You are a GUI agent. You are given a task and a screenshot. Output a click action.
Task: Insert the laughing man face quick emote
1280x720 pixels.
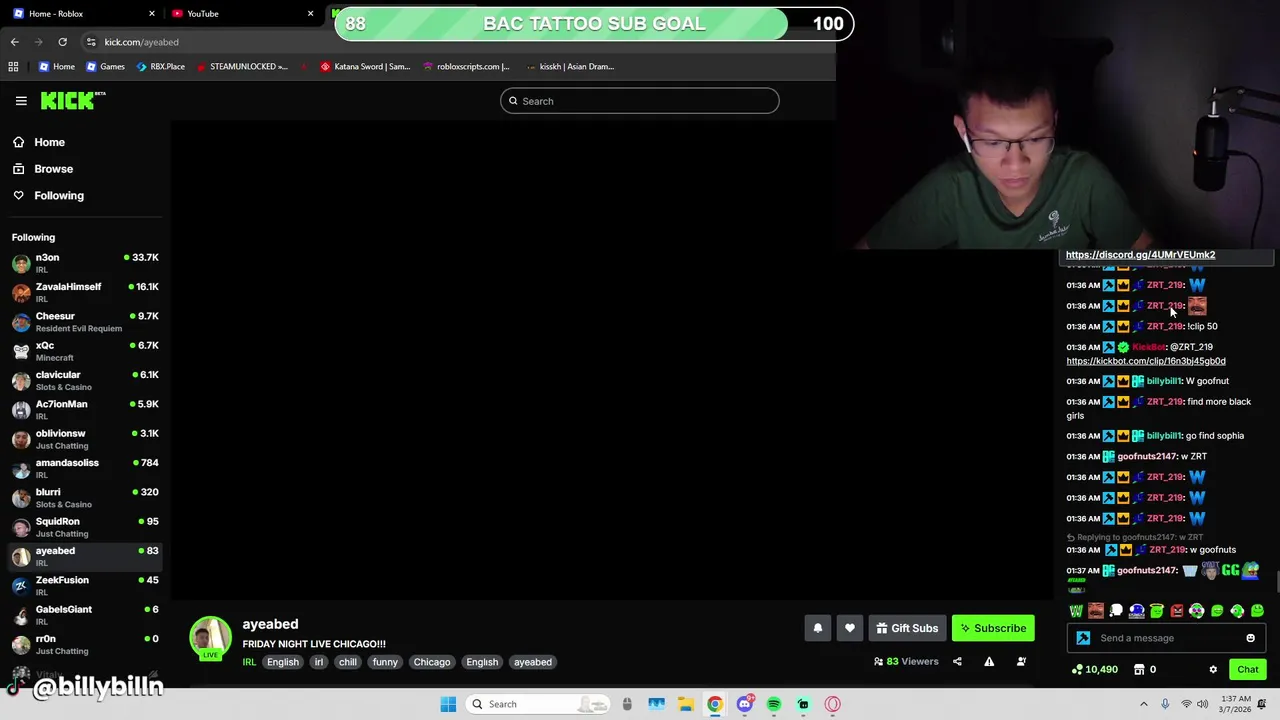tap(1096, 611)
